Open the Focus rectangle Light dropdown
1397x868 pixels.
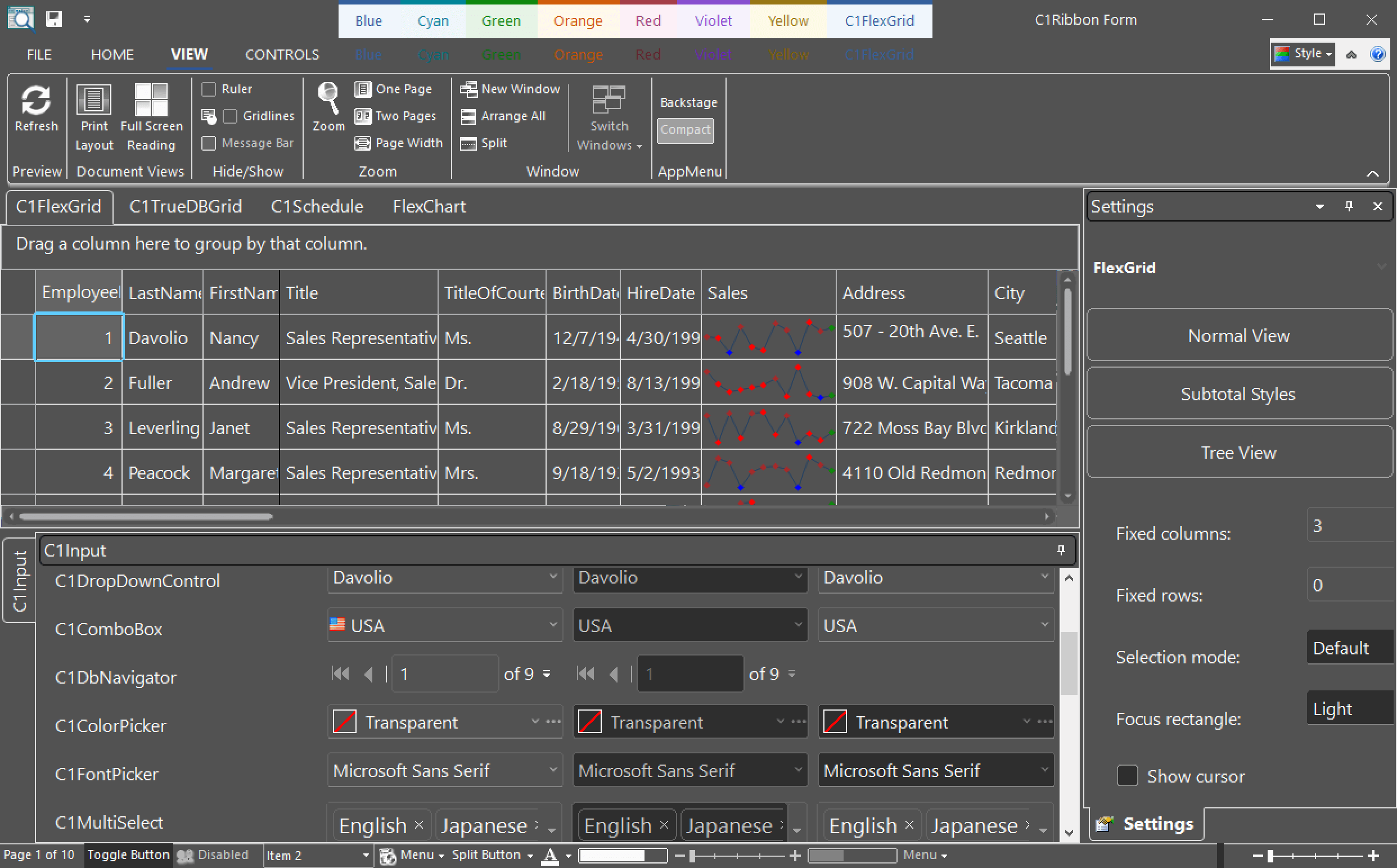pos(1350,708)
